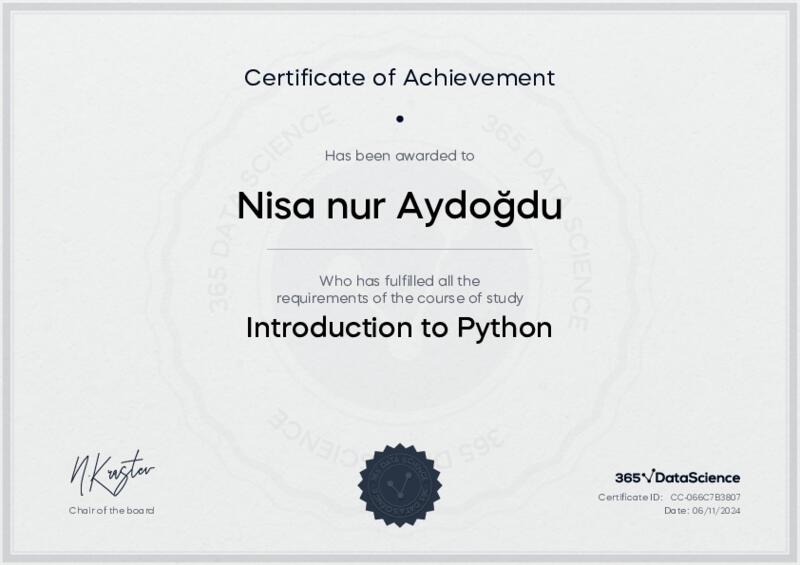Select the square root symbol in the logo
This screenshot has height=565, width=800.
[x=649, y=476]
